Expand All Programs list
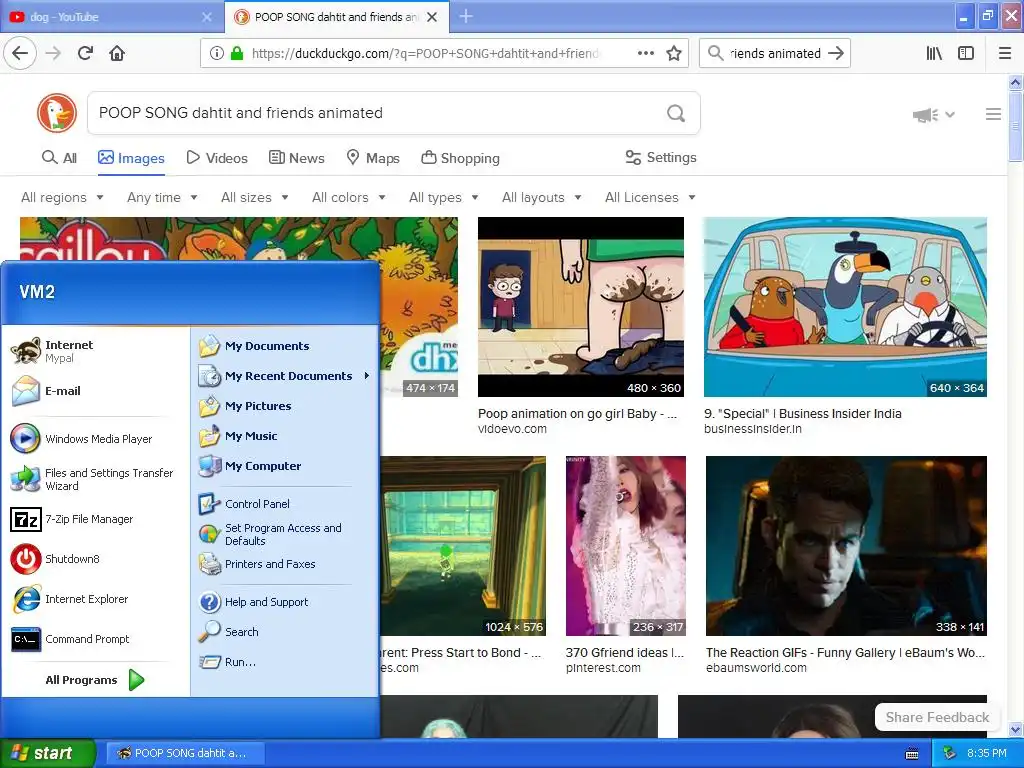This screenshot has width=1024, height=768. coord(95,680)
